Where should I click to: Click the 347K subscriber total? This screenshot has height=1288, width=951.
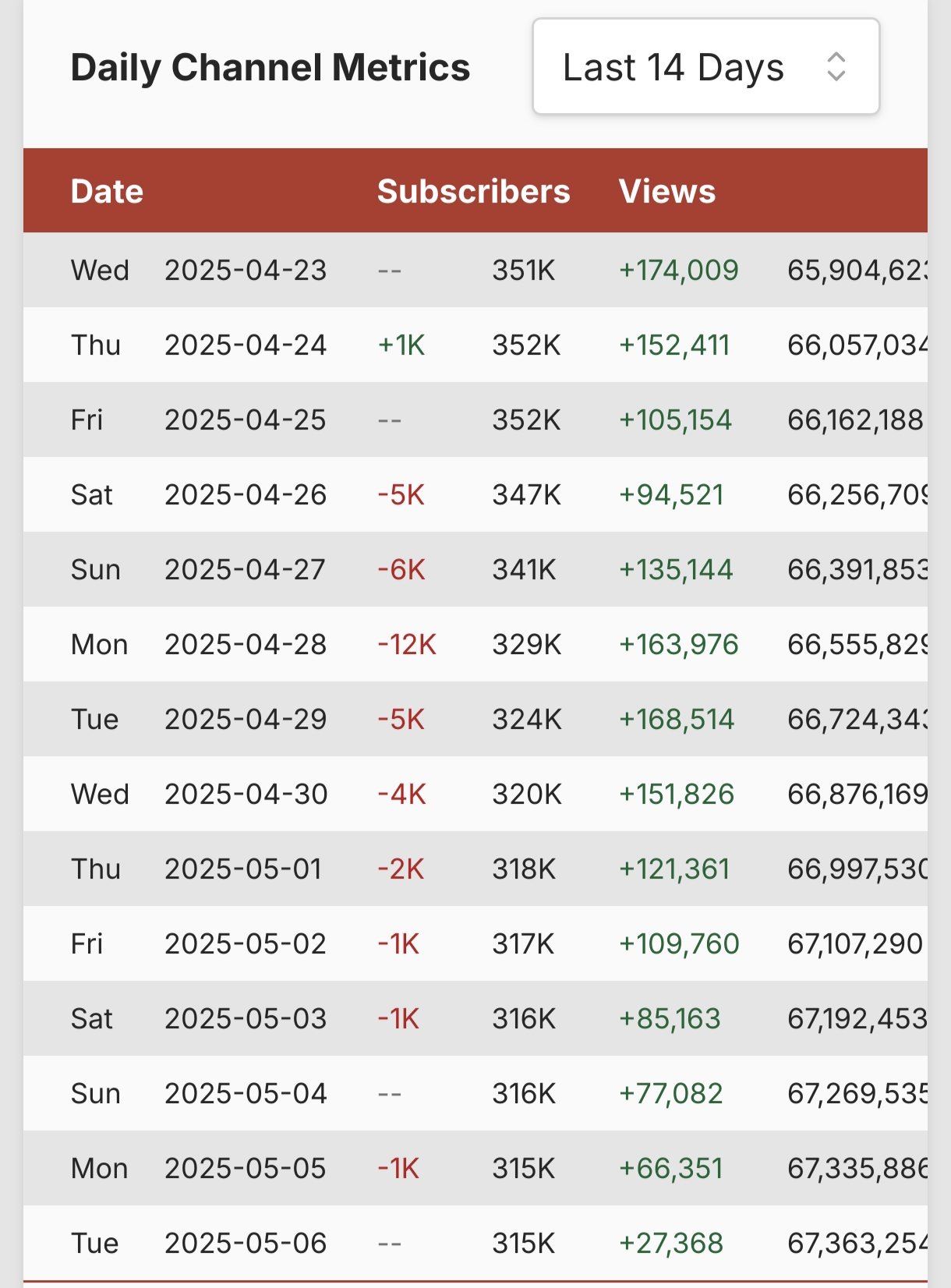[x=527, y=495]
